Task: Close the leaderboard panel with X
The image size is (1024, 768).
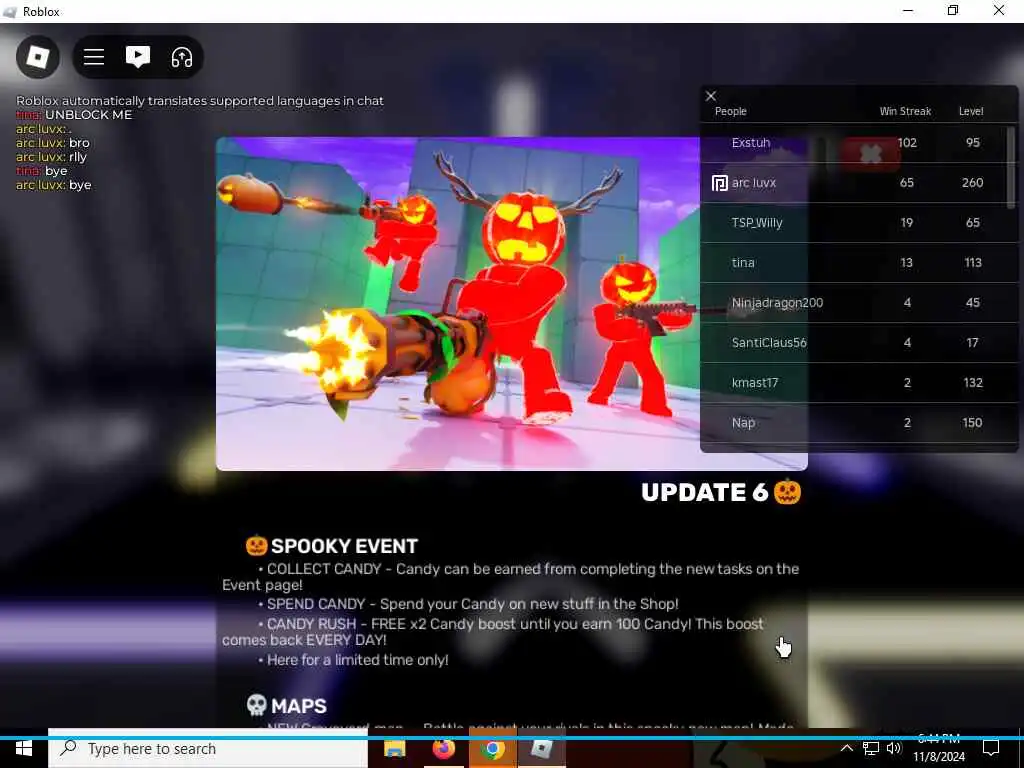Action: point(711,96)
